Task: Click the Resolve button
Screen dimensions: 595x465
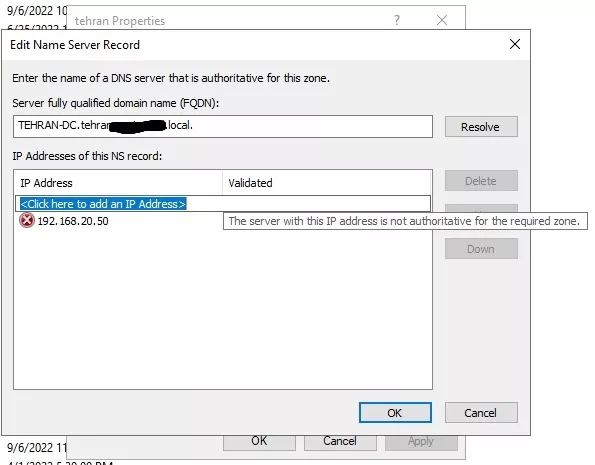Action: pos(481,127)
